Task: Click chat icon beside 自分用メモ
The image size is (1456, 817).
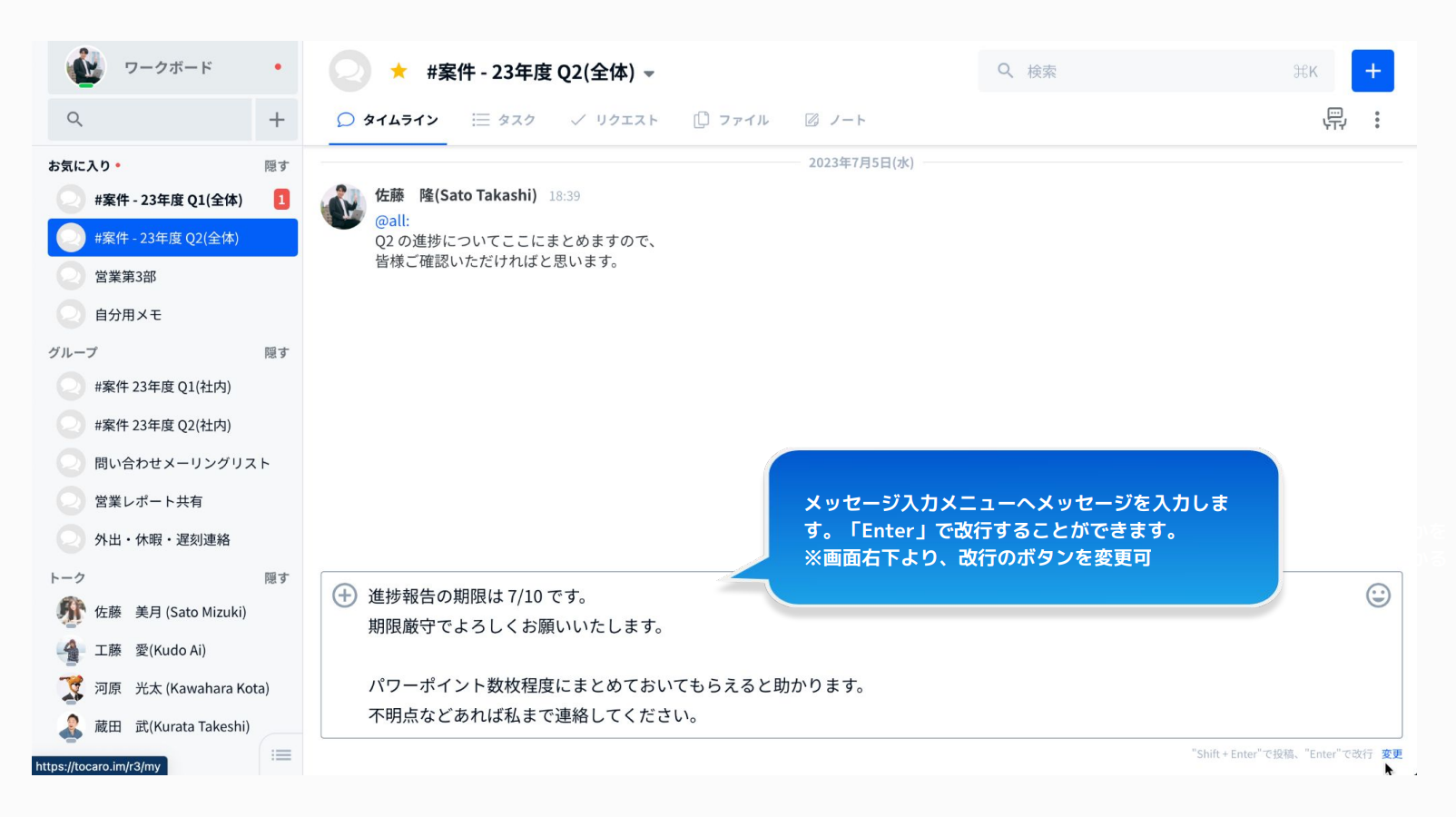Action: (x=71, y=314)
